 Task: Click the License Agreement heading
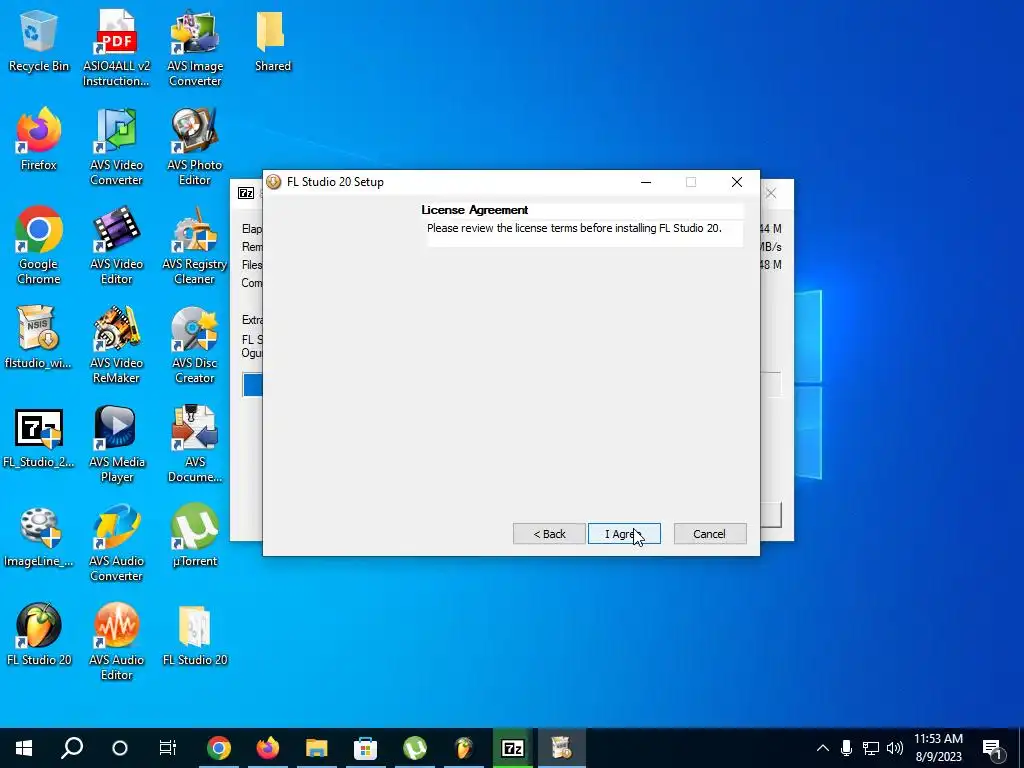click(475, 210)
